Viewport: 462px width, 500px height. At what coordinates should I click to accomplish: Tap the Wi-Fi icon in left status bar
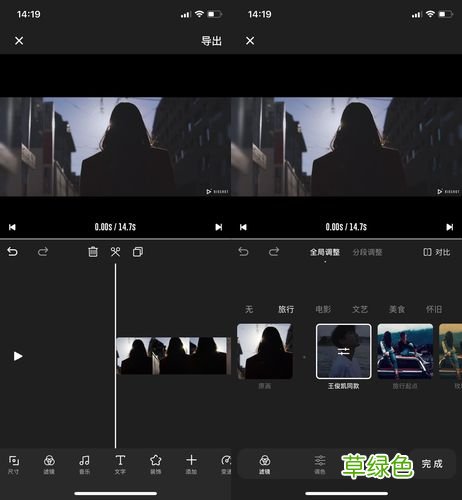click(199, 14)
